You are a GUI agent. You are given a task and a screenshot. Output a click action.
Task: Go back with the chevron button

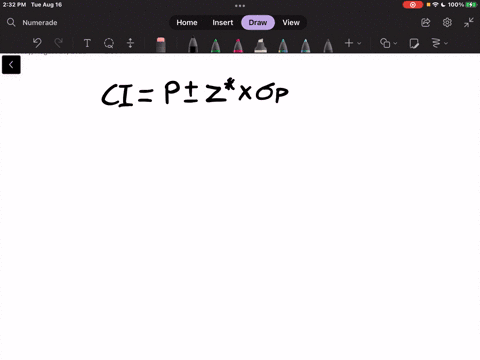coord(11,65)
